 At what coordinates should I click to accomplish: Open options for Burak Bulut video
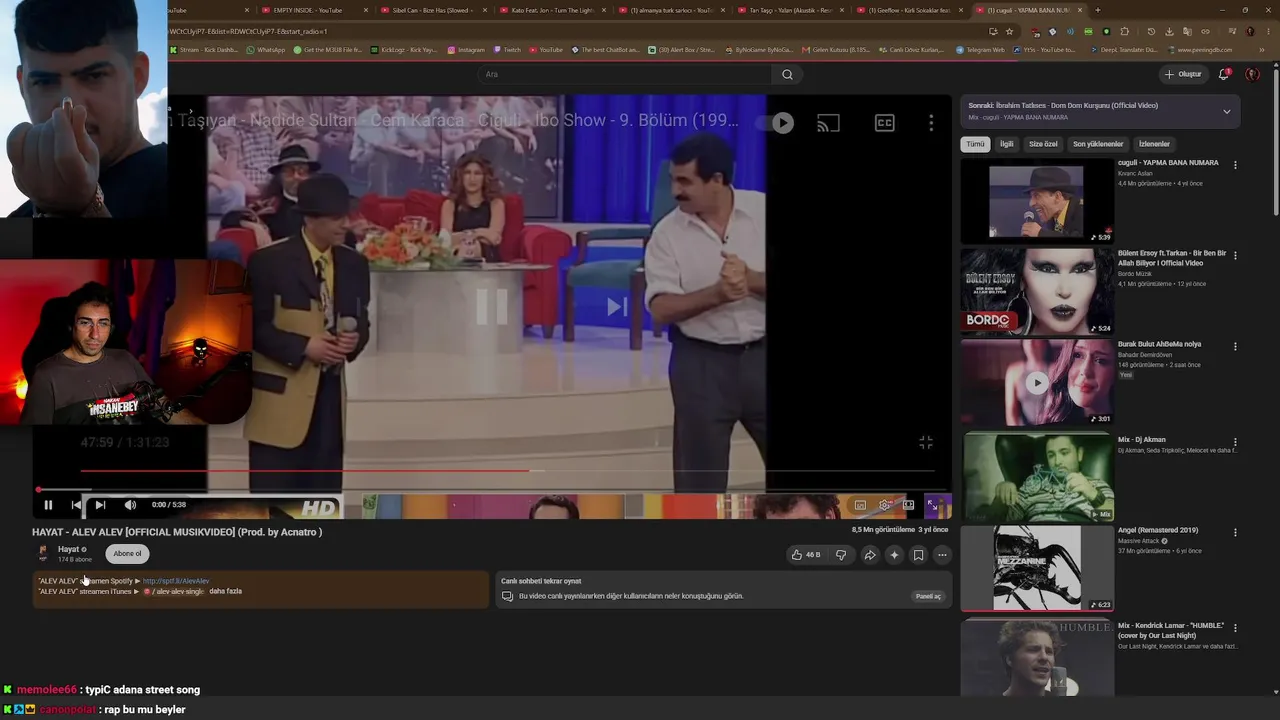pyautogui.click(x=1235, y=346)
